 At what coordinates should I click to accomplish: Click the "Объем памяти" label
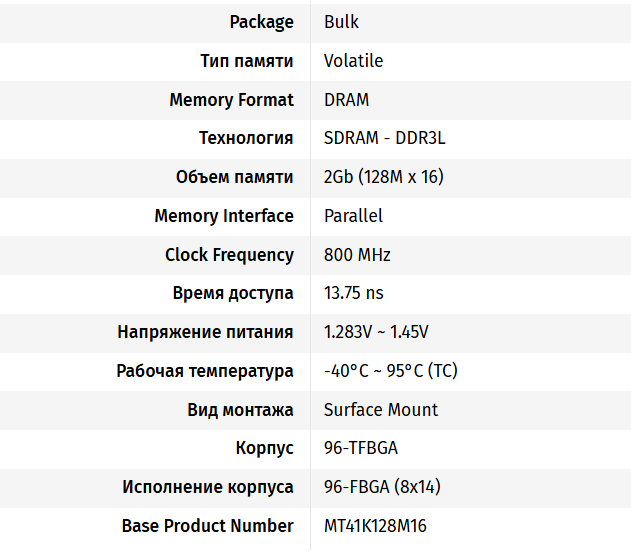[234, 177]
